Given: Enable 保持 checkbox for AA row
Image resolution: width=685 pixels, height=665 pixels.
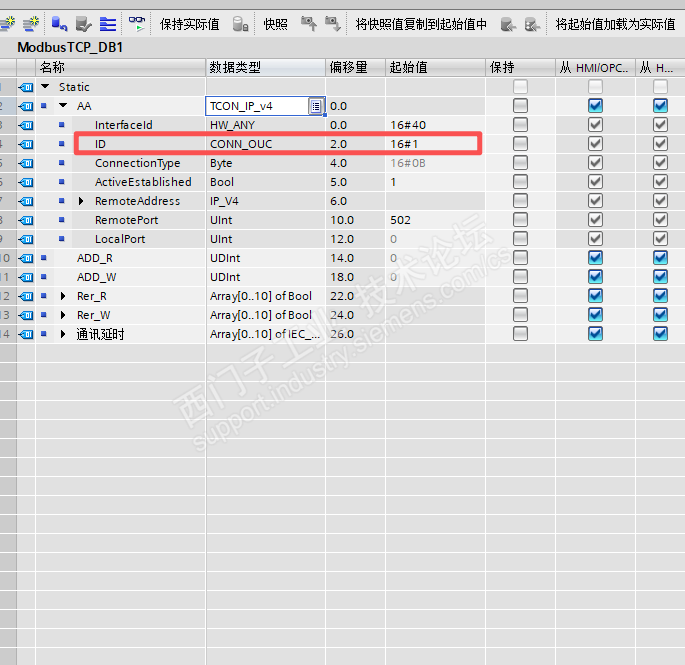Looking at the screenshot, I should (x=520, y=106).
